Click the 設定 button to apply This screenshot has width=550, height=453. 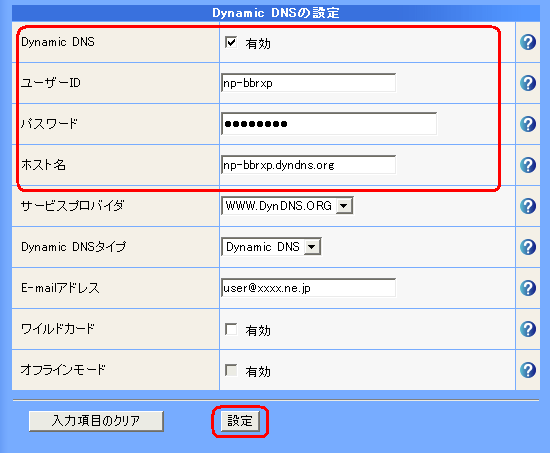coord(240,421)
